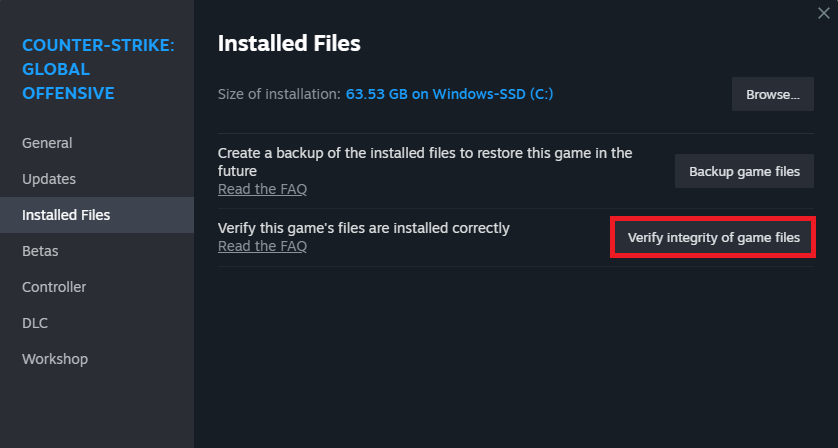Screen dimensions: 838x448
Task: Click the Verify this game's files text
Action: [x=363, y=228]
